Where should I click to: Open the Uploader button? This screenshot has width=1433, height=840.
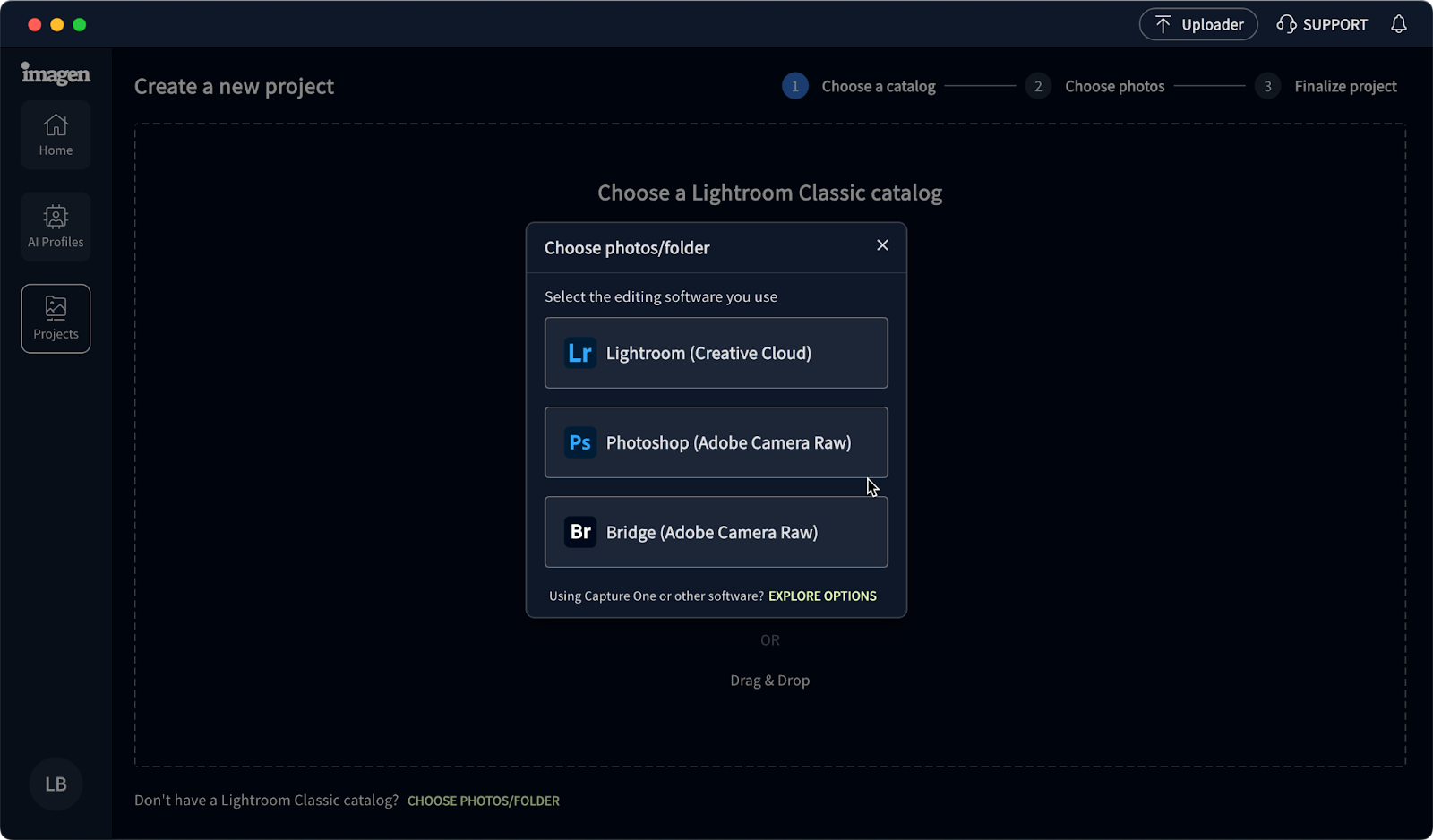click(1198, 24)
